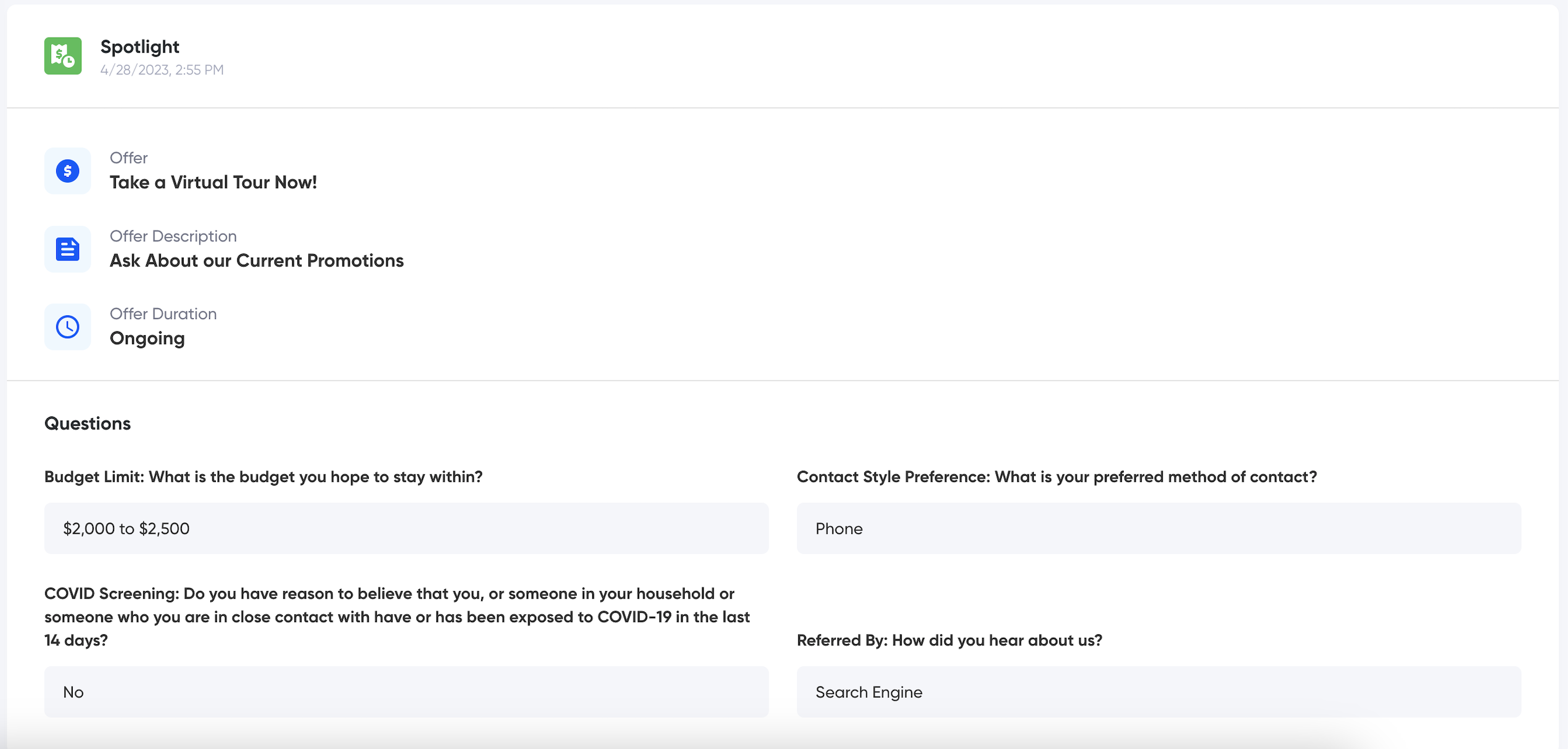Click 'Ask About our Current Promotions' text
This screenshot has height=749, width=1568.
(x=257, y=261)
